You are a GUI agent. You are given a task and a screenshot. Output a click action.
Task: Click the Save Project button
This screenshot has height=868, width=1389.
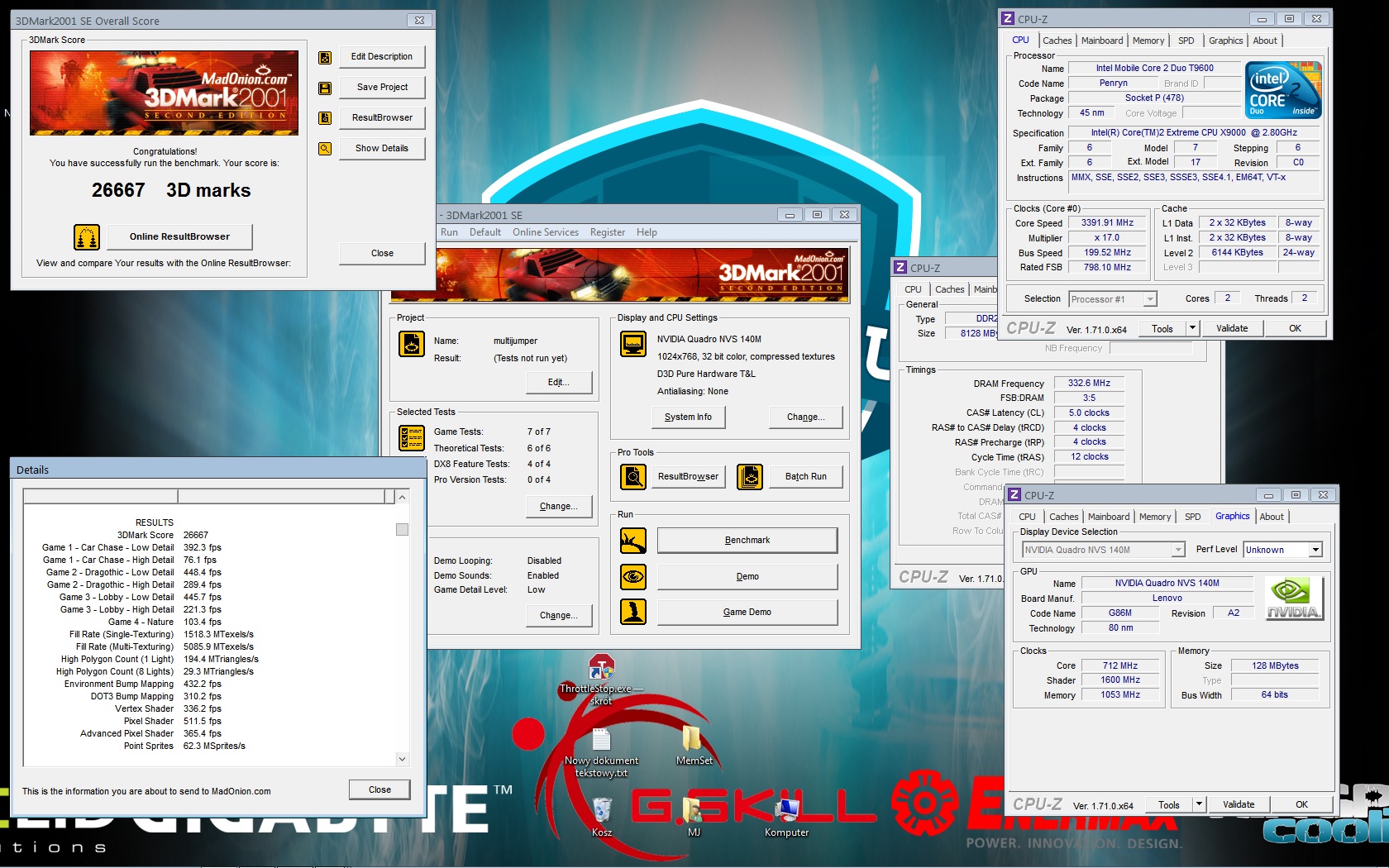[x=382, y=88]
